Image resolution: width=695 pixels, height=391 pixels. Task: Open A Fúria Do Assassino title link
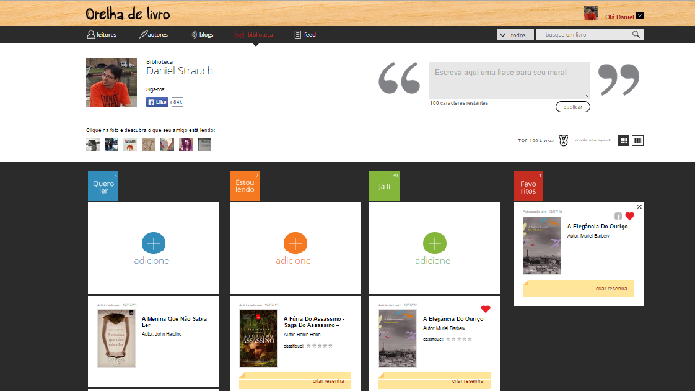314,322
